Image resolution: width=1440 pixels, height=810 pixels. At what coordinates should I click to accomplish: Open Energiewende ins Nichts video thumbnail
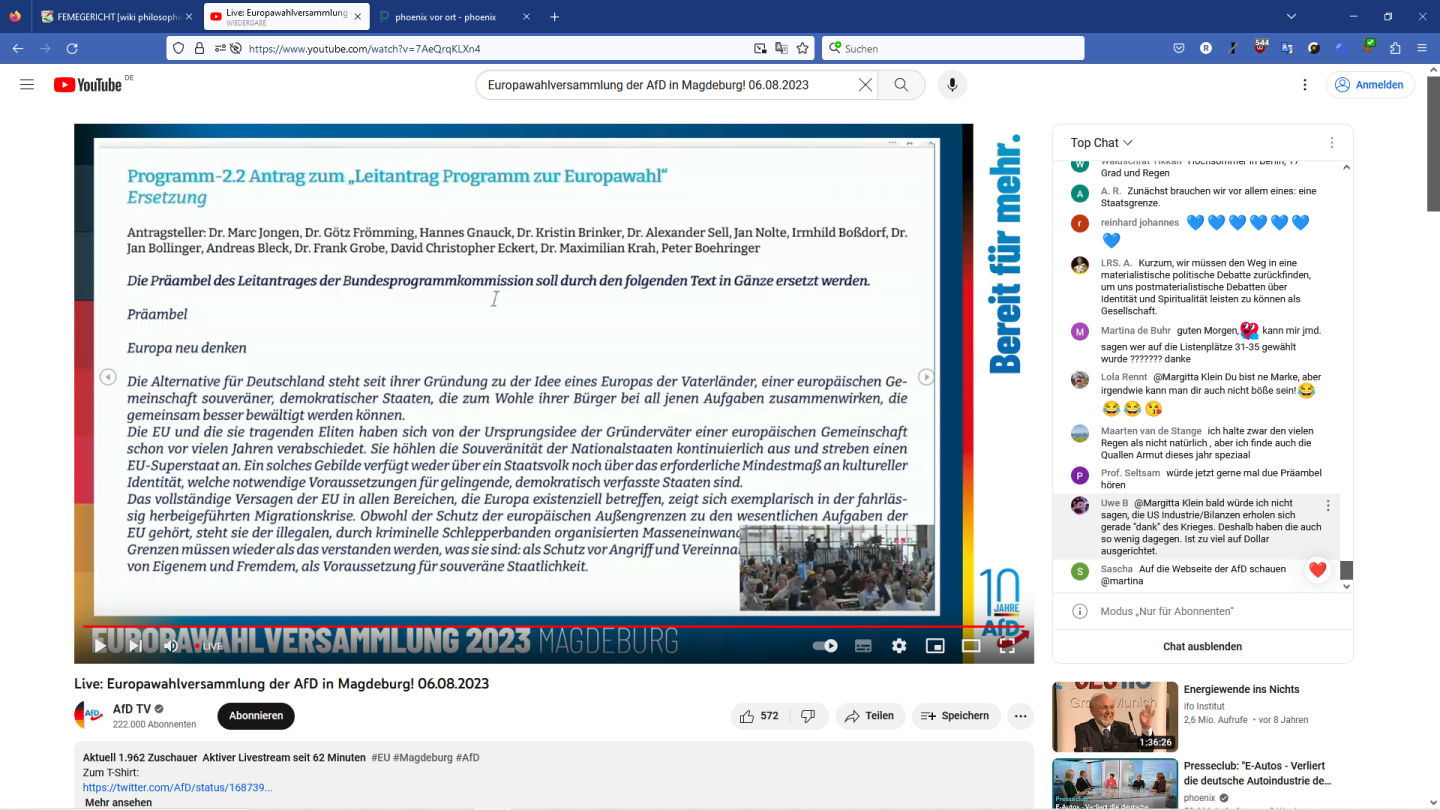[x=1115, y=717]
